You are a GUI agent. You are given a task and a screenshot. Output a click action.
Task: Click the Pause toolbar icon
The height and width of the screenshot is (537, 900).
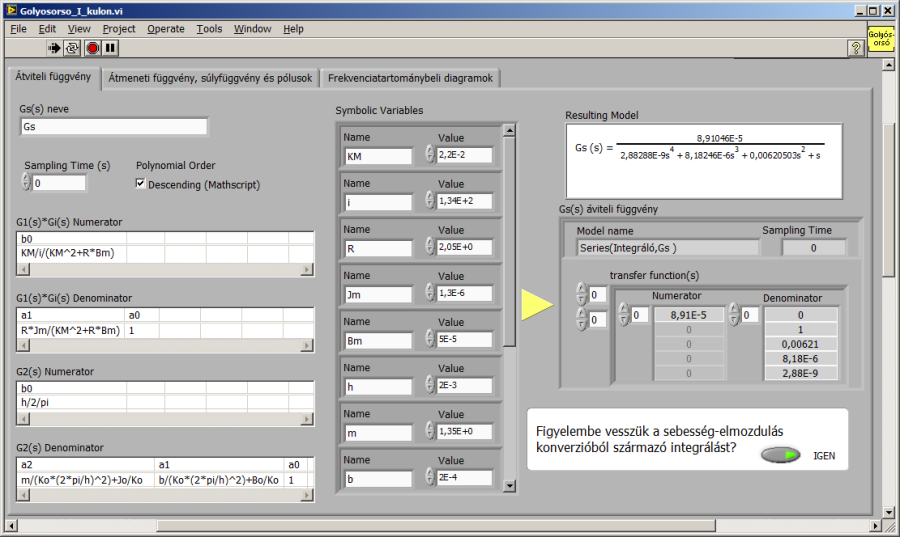110,47
